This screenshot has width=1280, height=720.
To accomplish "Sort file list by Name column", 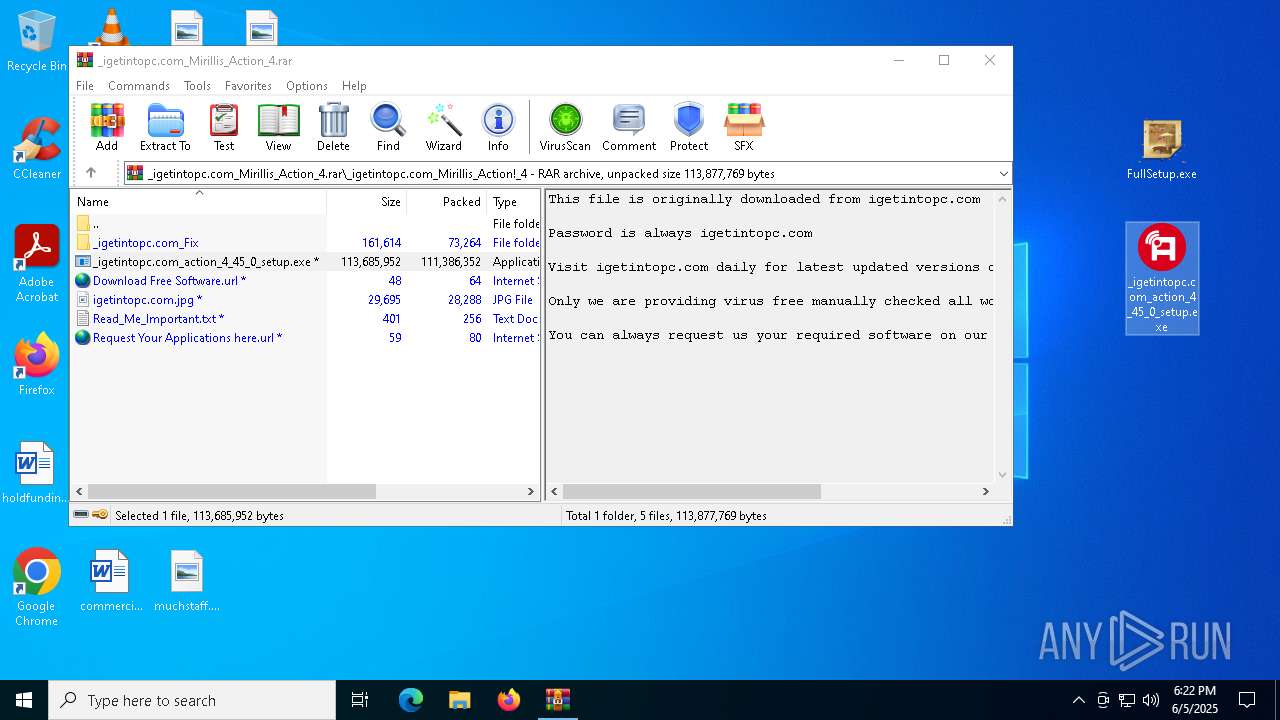I will tap(198, 202).
